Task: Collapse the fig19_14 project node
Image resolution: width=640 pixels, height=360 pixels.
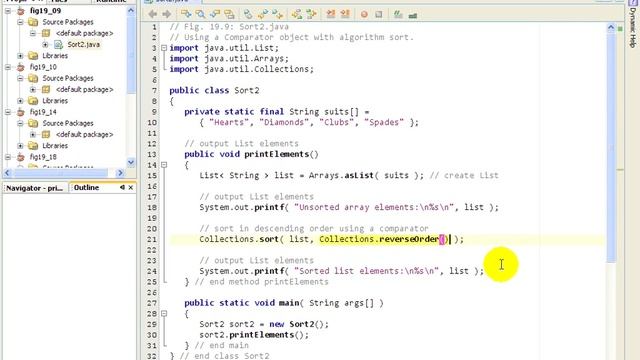Action: [x=8, y=112]
